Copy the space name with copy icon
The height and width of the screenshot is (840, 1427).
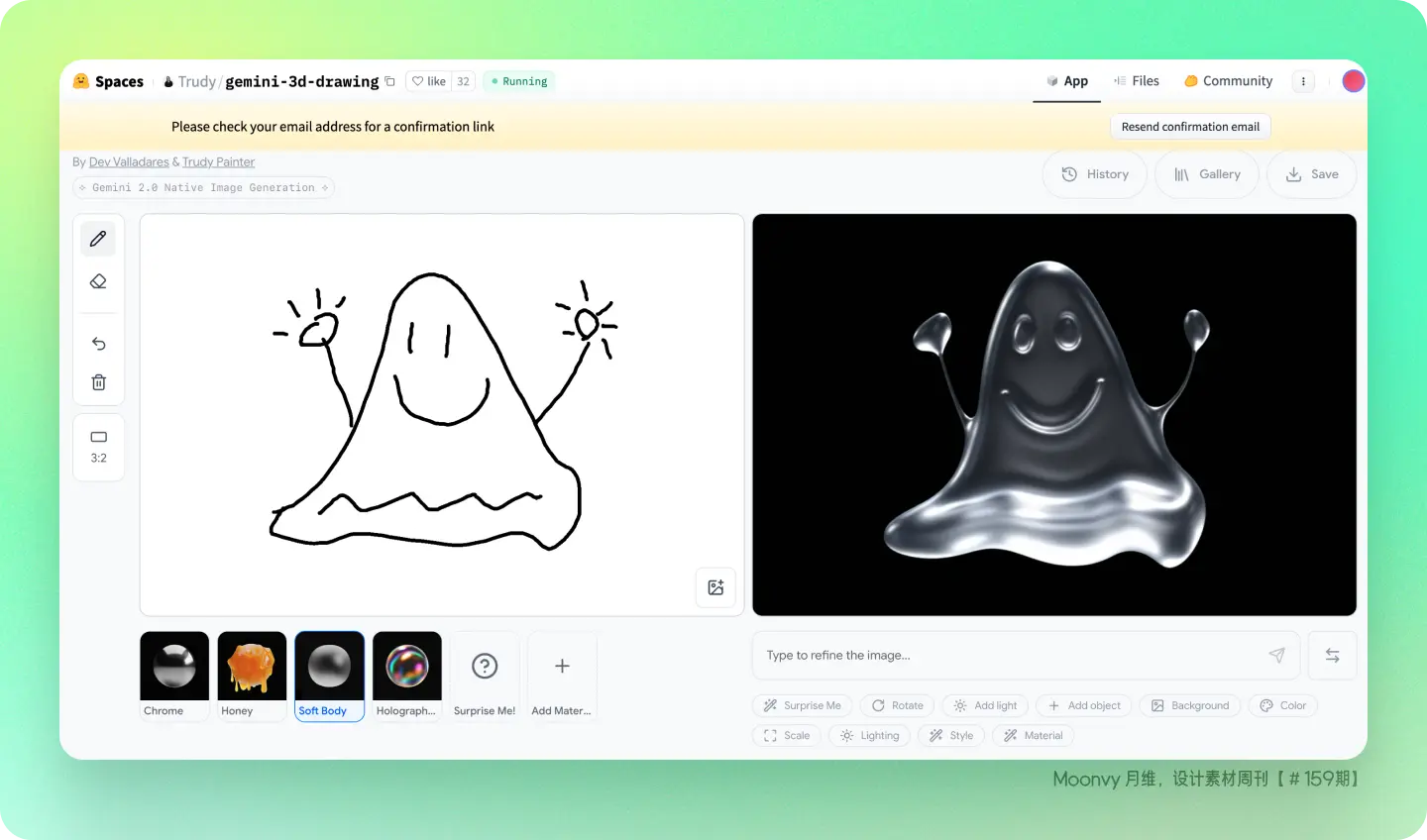(x=390, y=81)
